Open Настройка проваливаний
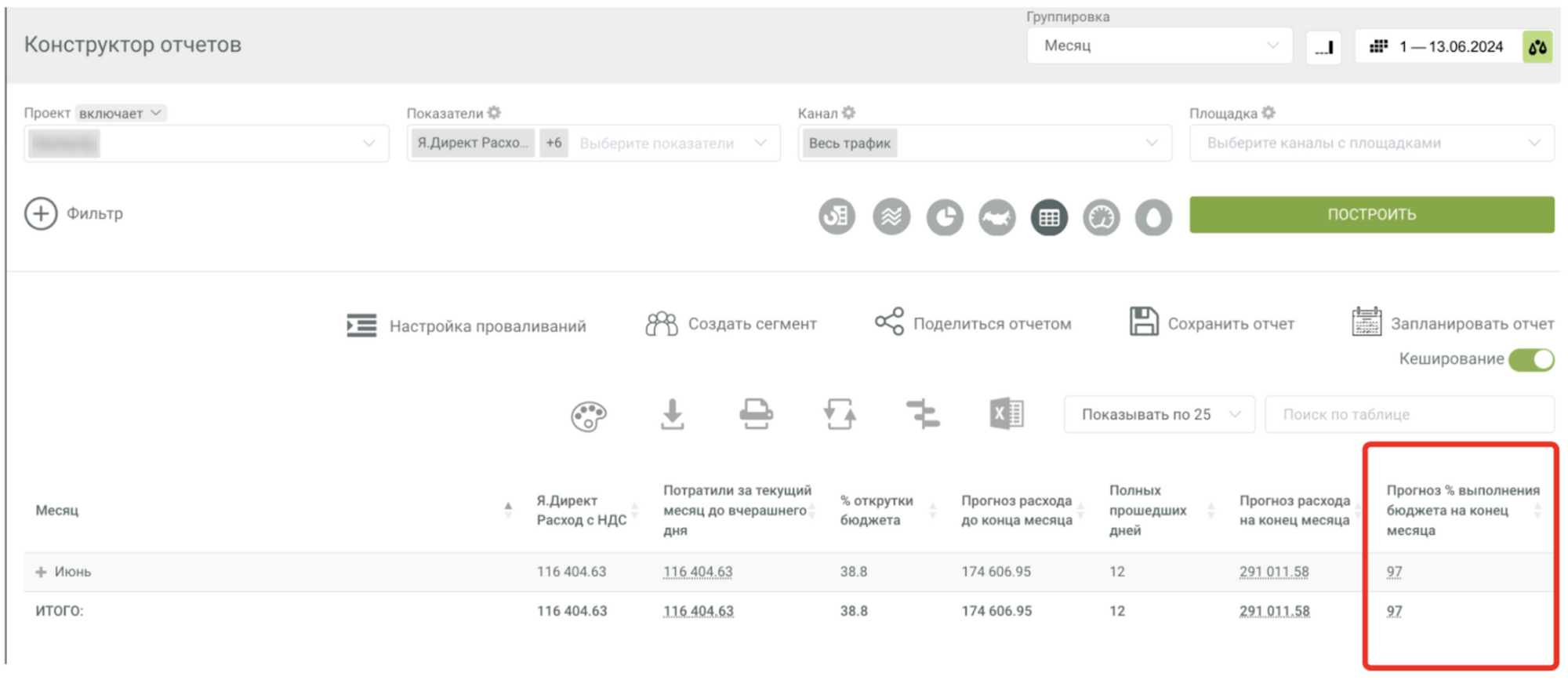1568x680 pixels. point(466,326)
